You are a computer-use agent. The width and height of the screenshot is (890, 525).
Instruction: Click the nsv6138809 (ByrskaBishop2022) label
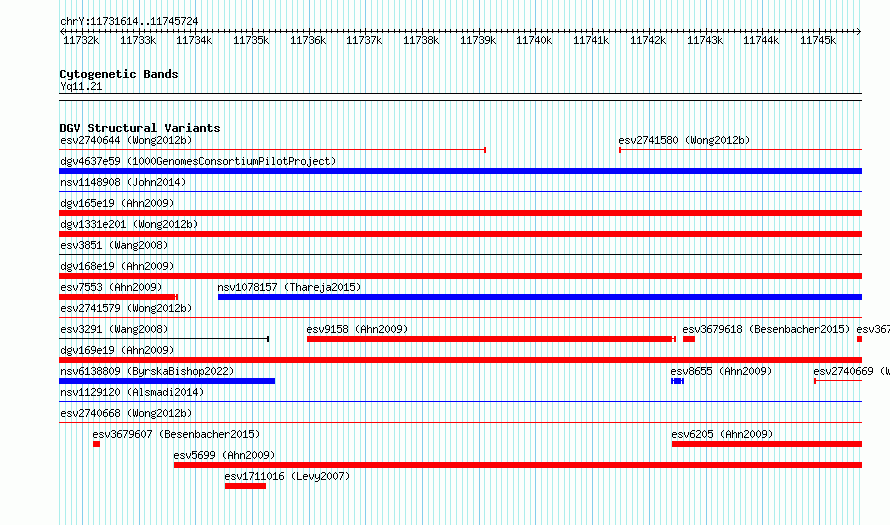tap(147, 371)
